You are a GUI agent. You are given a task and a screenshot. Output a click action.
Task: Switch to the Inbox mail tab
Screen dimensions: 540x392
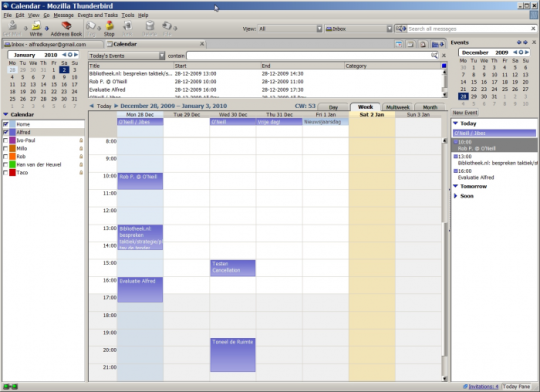tap(53, 44)
